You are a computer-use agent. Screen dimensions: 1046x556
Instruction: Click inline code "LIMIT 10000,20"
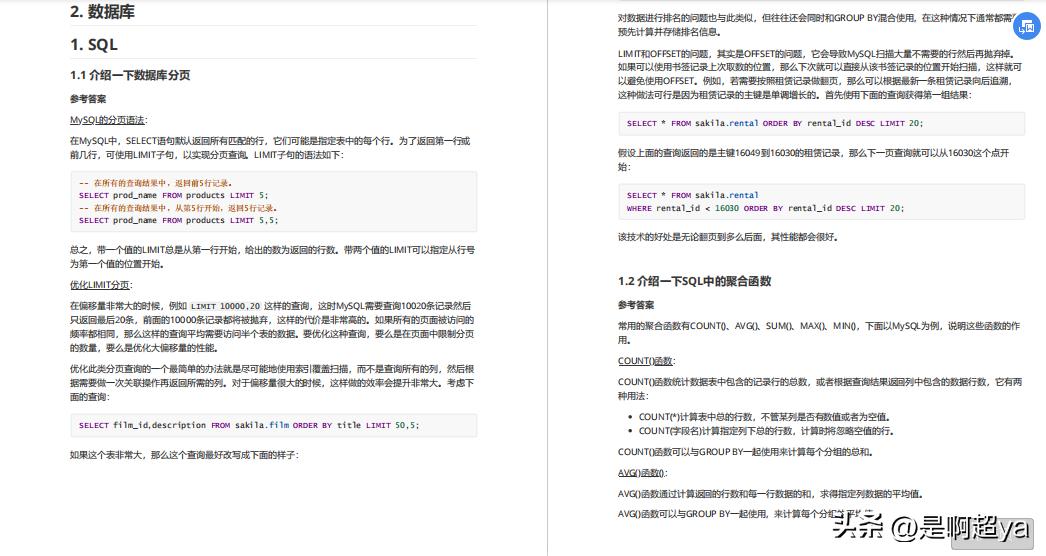tap(225, 306)
